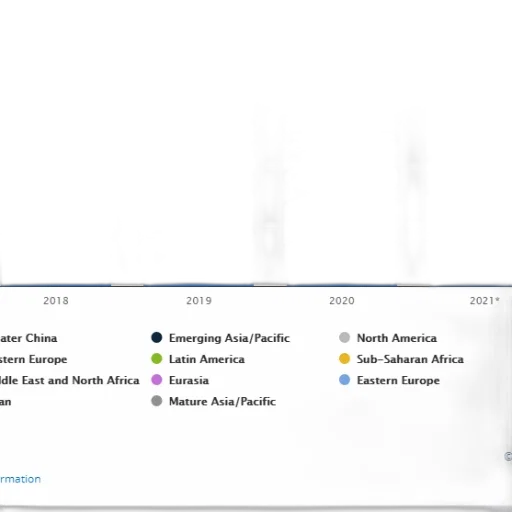Toggle the Eastern Europe blue dot
Screen dimensions: 512x512
click(344, 380)
